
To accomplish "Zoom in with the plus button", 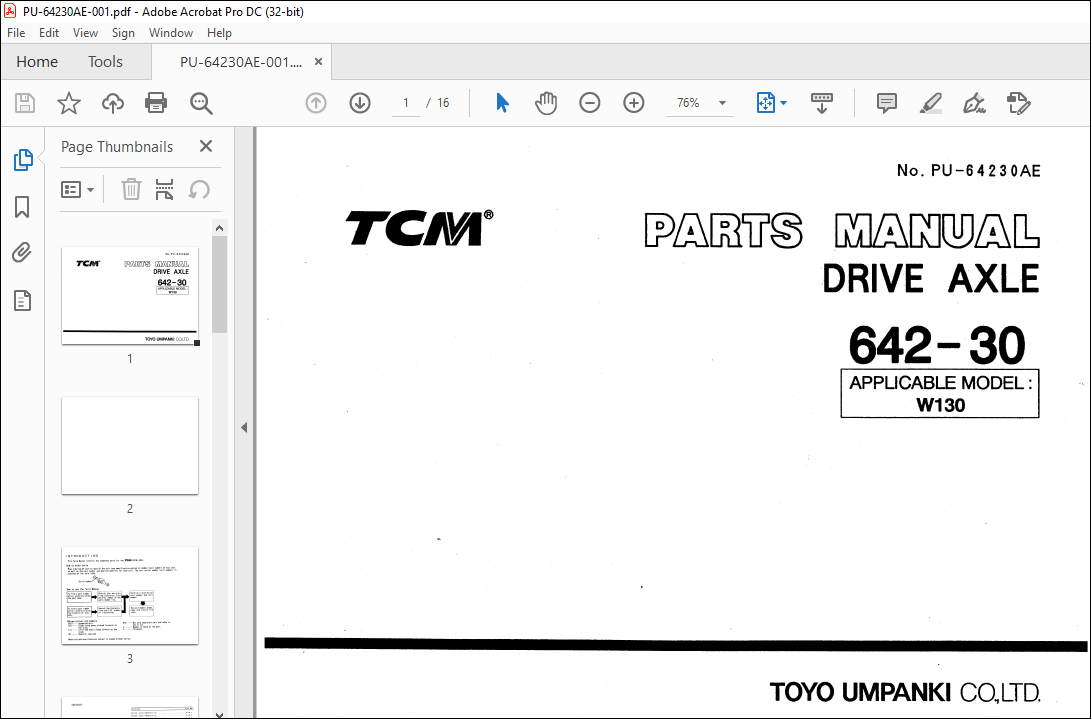I will point(633,103).
